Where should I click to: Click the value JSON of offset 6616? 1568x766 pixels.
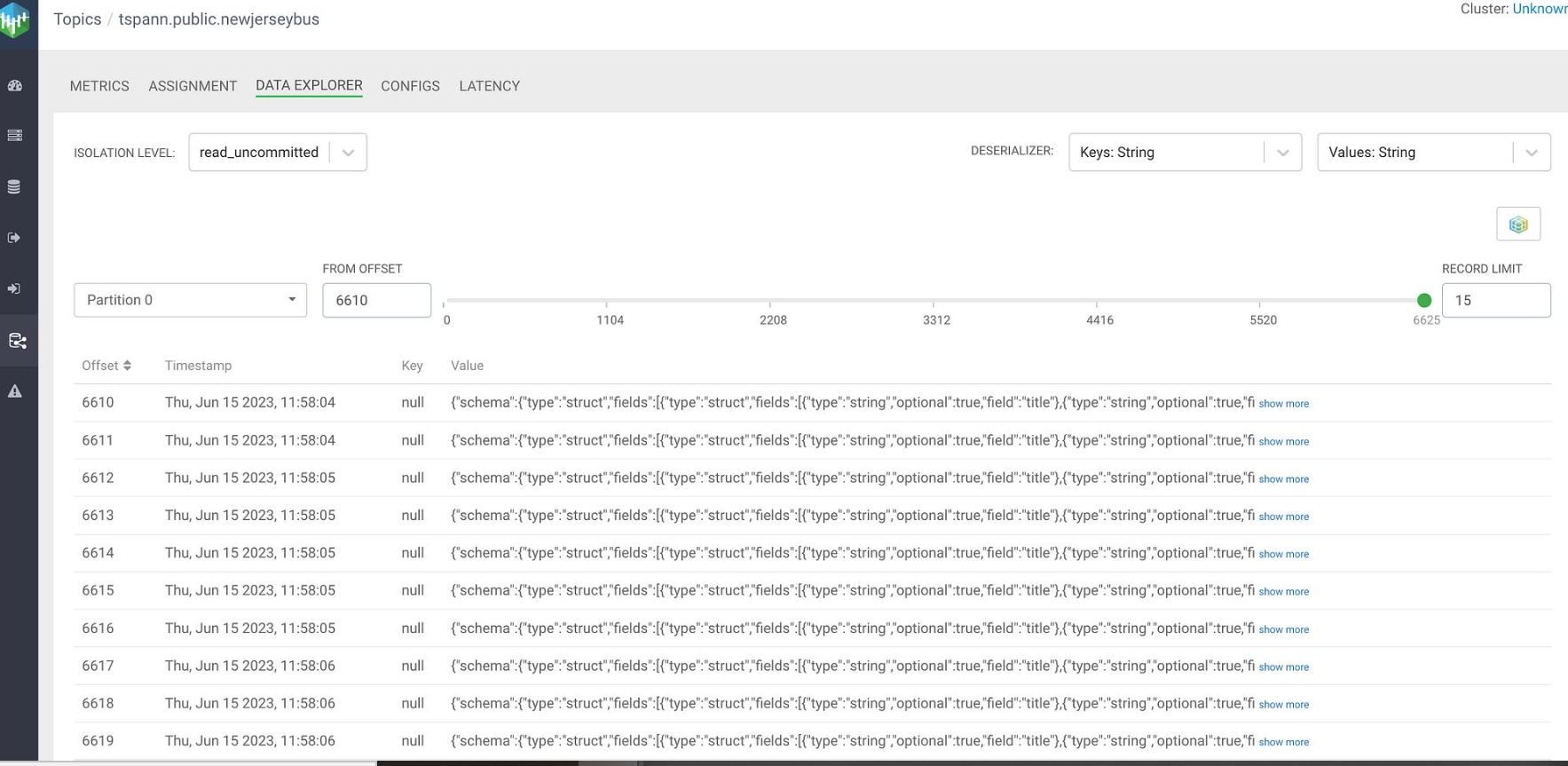click(x=852, y=628)
